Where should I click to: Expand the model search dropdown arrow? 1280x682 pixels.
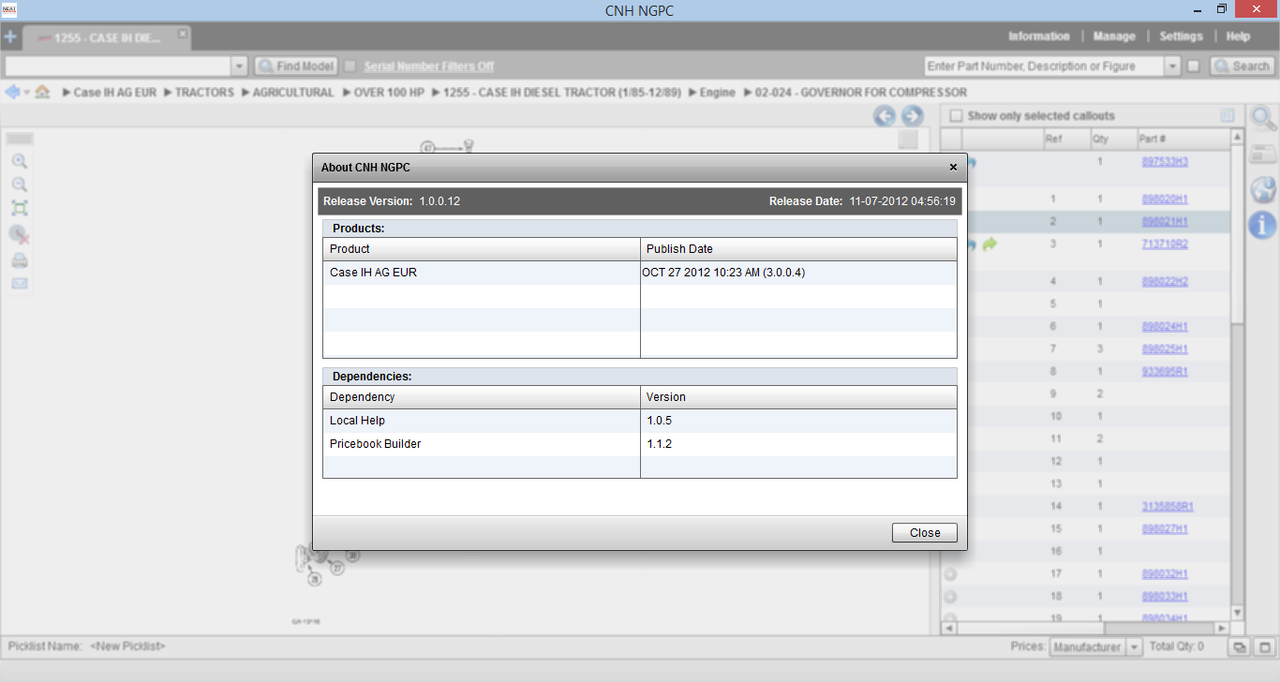coord(239,66)
